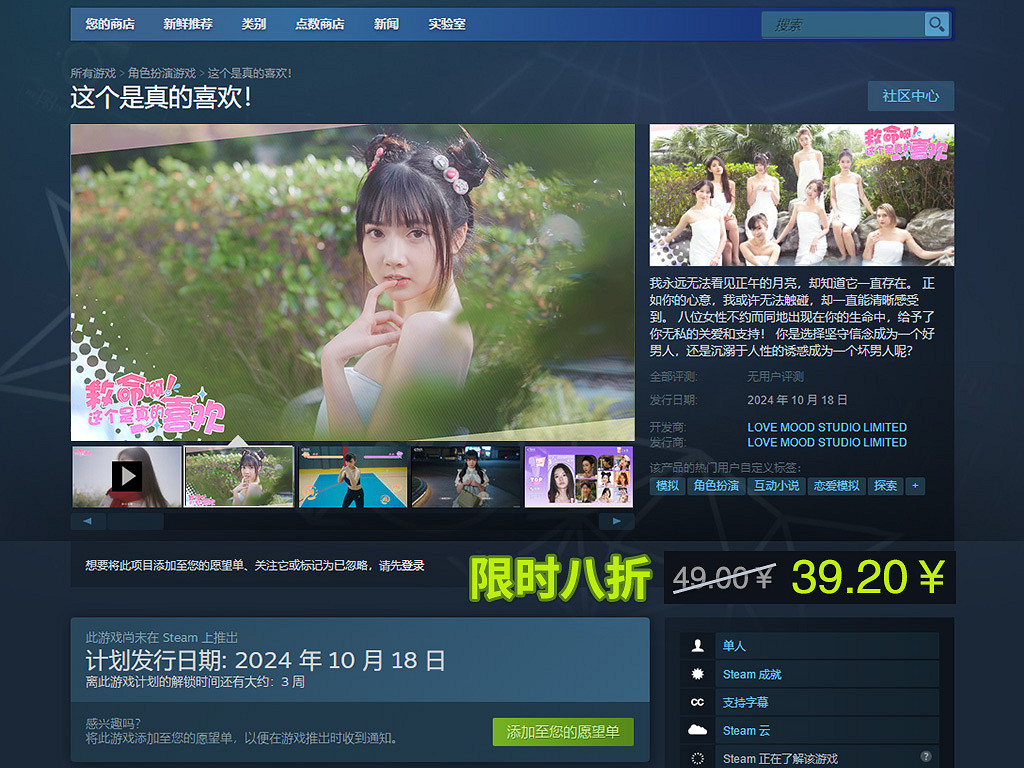Switch to the 新闻 section

coord(386,23)
